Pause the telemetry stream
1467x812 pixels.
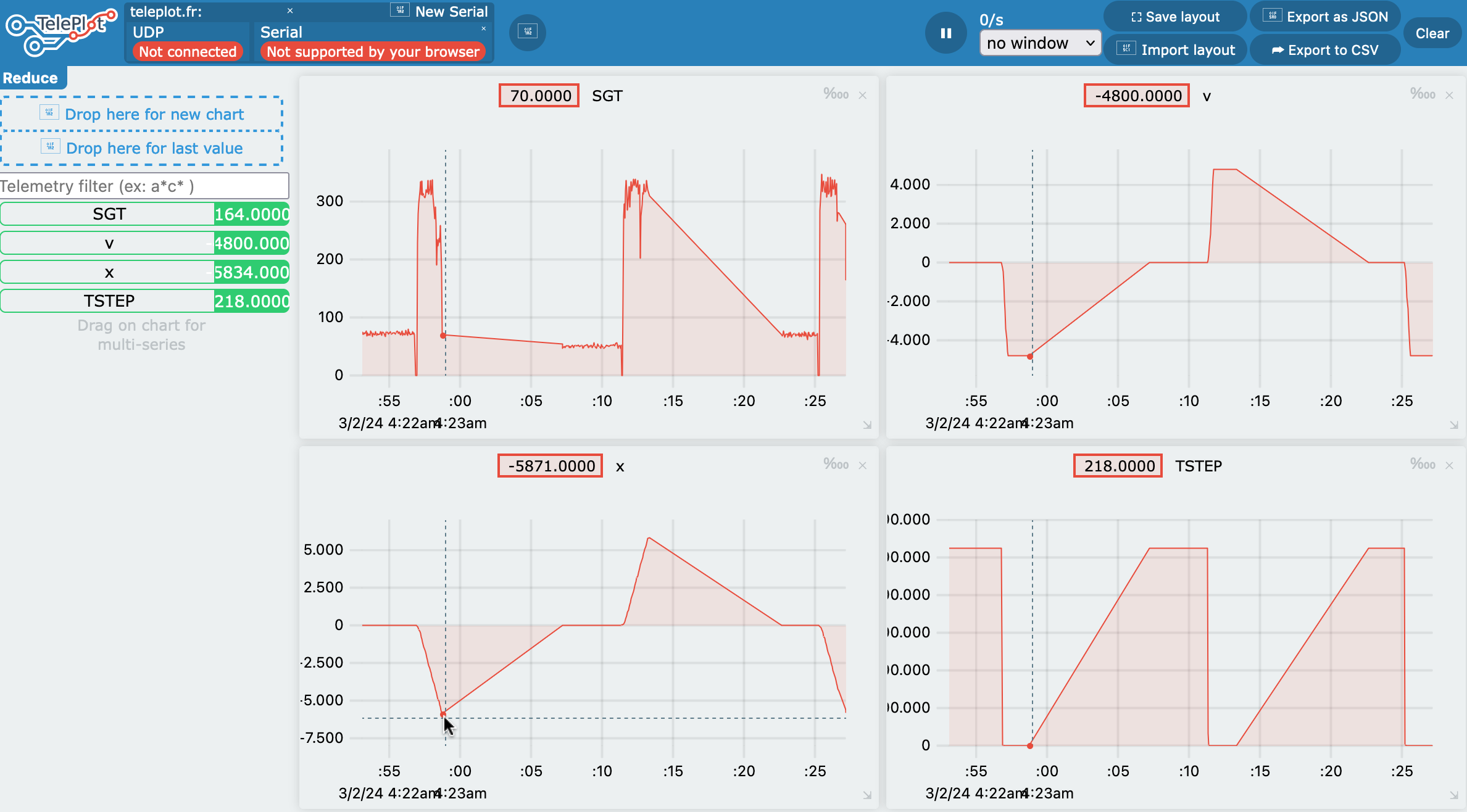(945, 33)
